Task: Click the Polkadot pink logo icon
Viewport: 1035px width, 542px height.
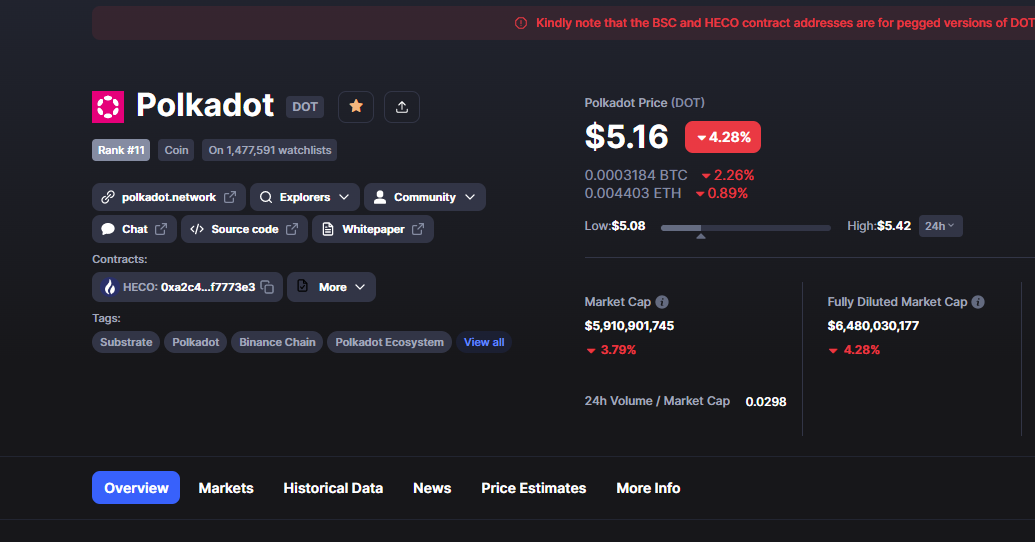Action: tap(108, 107)
